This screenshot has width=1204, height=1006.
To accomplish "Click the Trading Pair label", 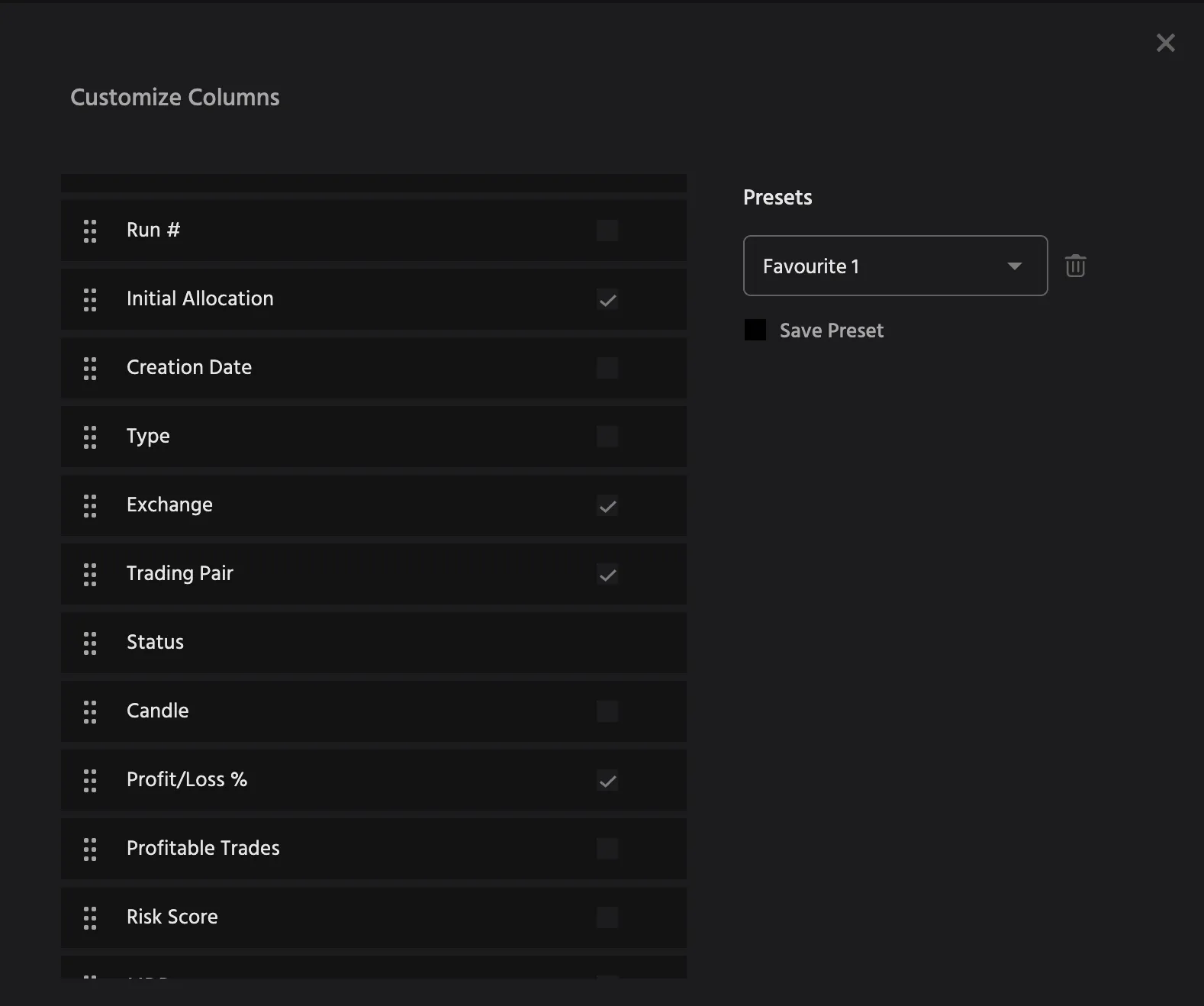I will click(180, 574).
